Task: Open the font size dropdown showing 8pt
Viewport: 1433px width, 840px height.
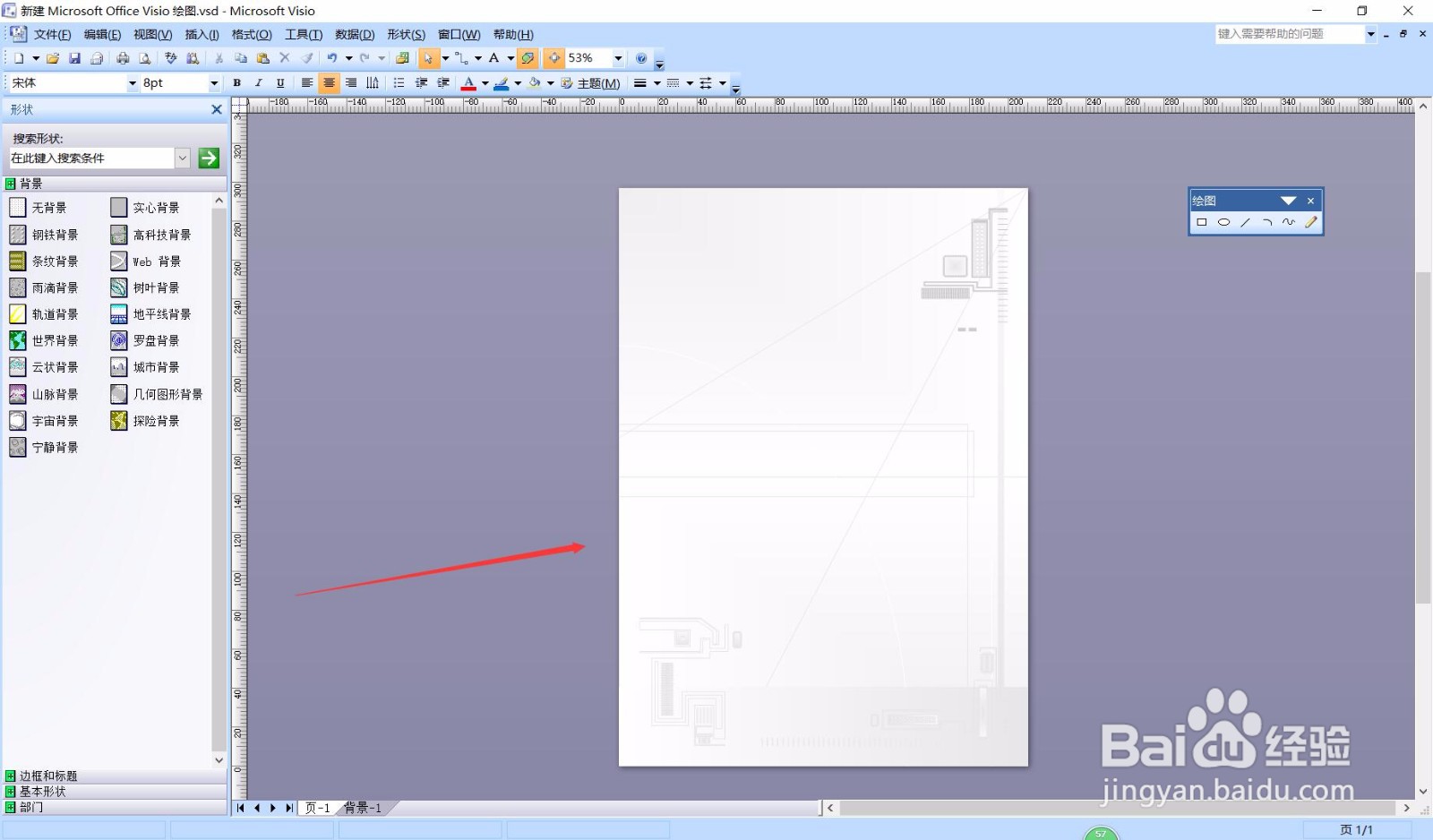Action: 214,83
